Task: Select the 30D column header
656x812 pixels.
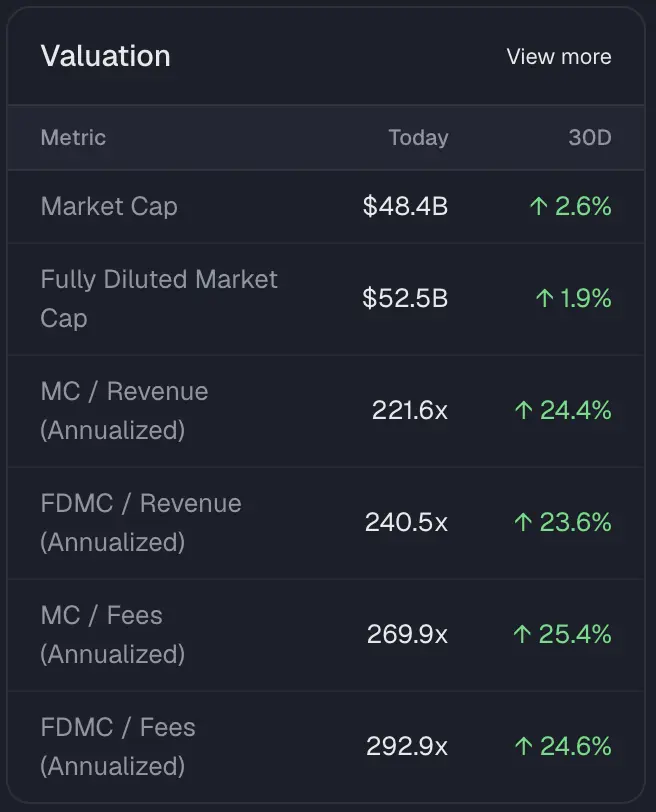Action: pos(589,138)
